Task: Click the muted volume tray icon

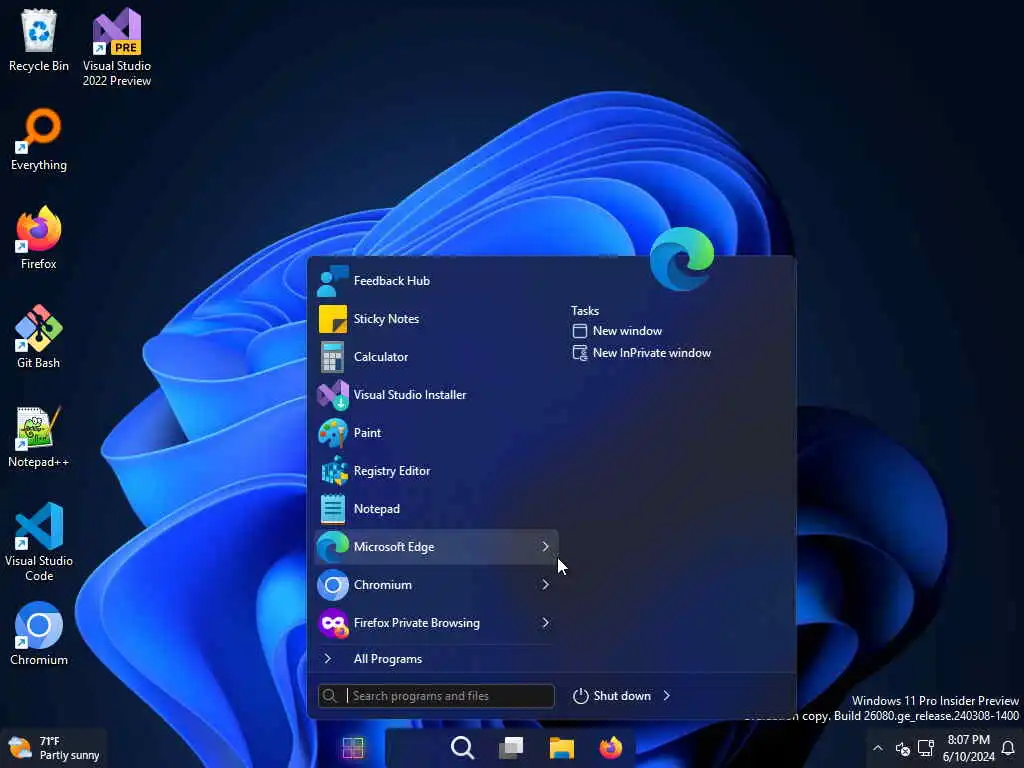Action: 903,748
